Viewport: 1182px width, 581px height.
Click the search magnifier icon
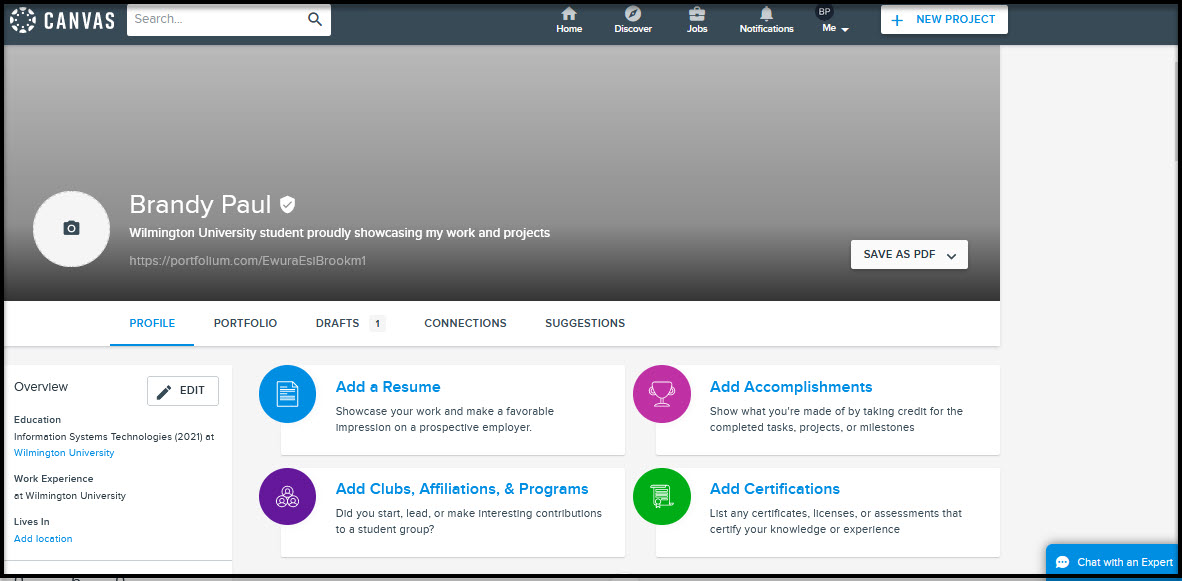pyautogui.click(x=315, y=20)
